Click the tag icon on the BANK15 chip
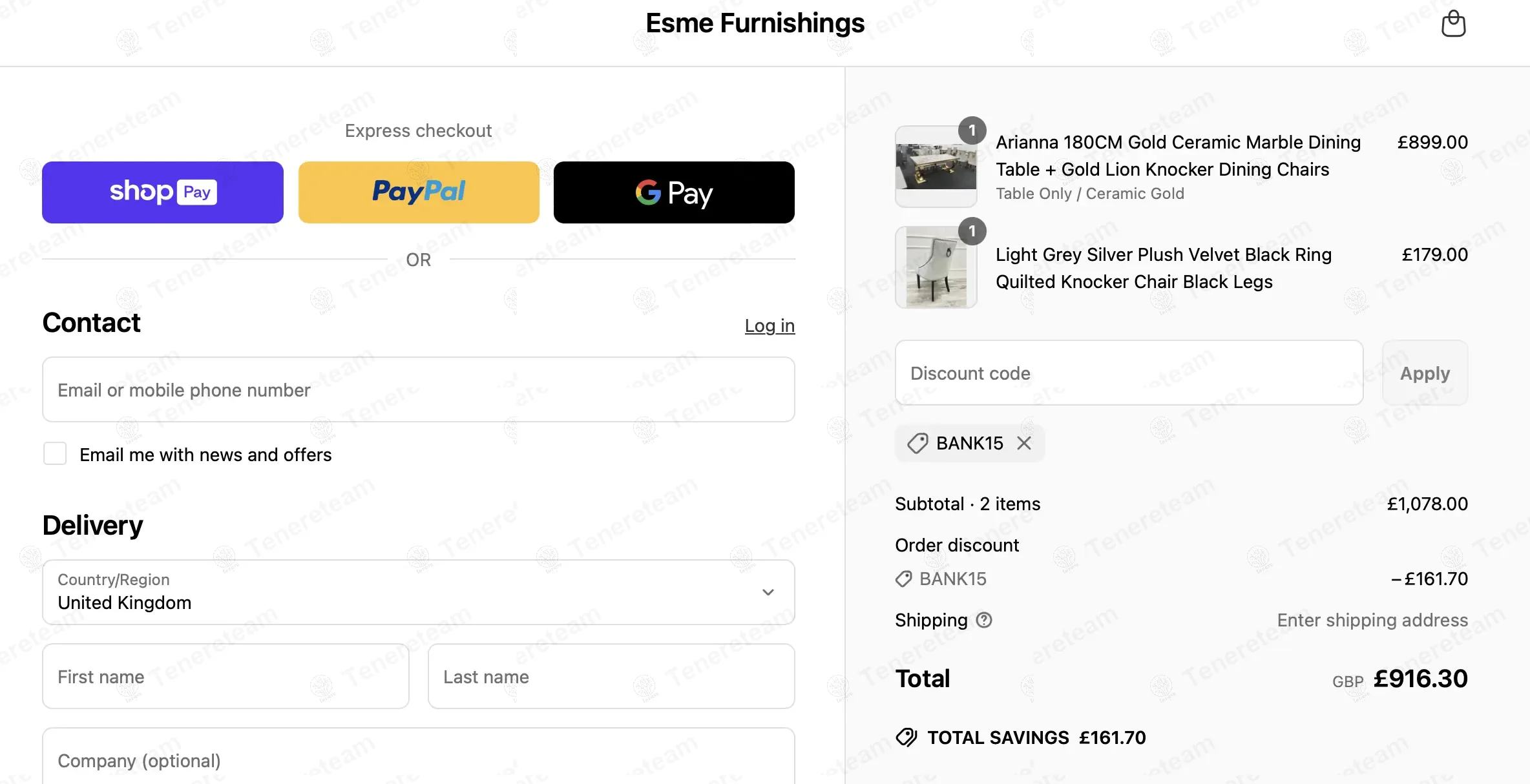The width and height of the screenshot is (1530, 784). point(917,443)
